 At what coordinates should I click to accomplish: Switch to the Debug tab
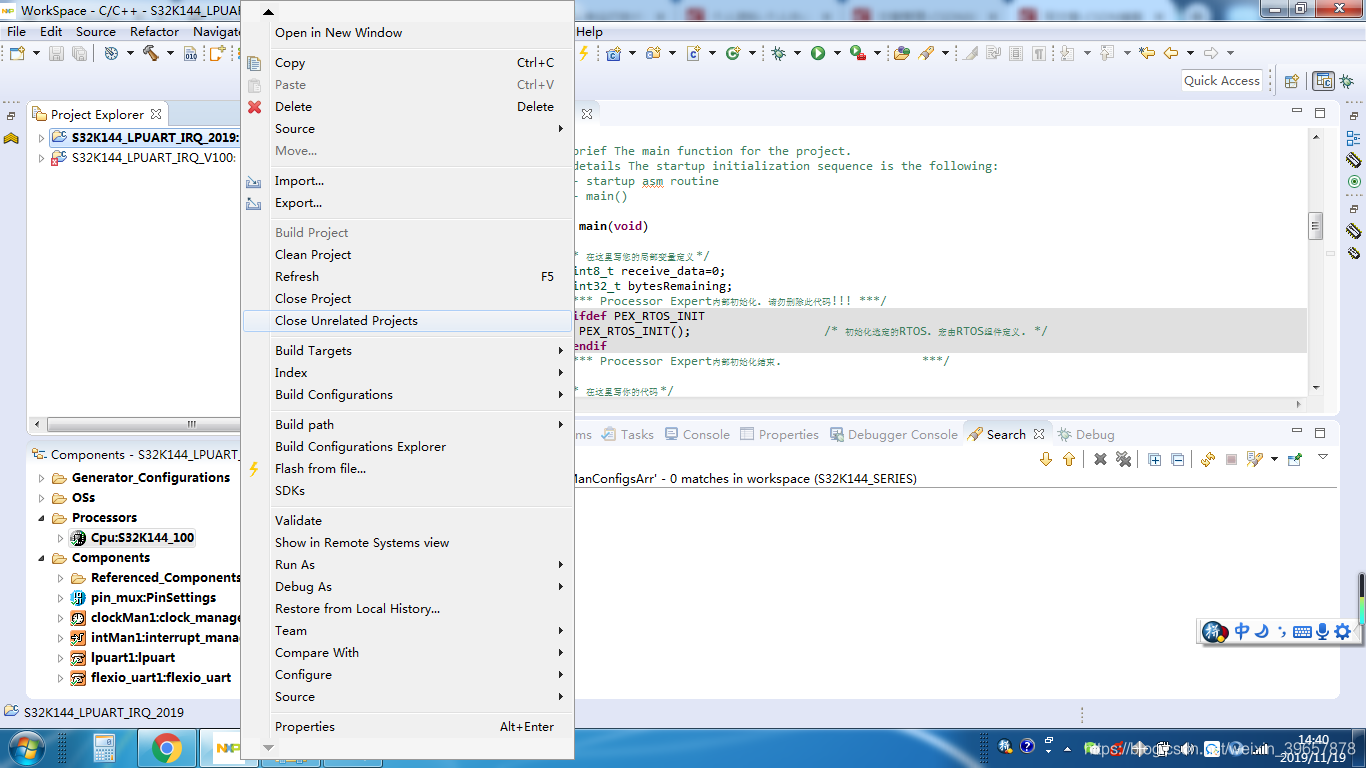point(1085,434)
